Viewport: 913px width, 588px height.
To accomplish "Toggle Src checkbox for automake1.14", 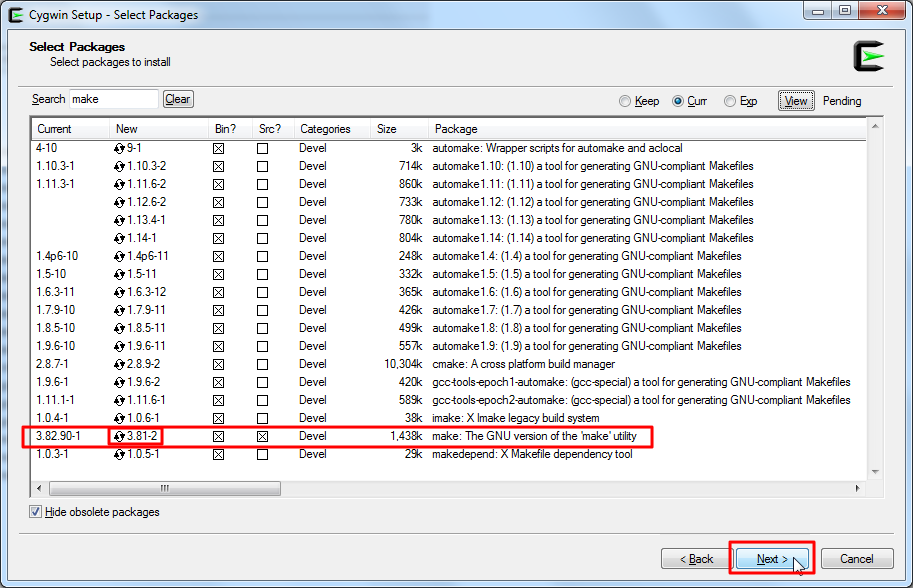I will 263,239.
